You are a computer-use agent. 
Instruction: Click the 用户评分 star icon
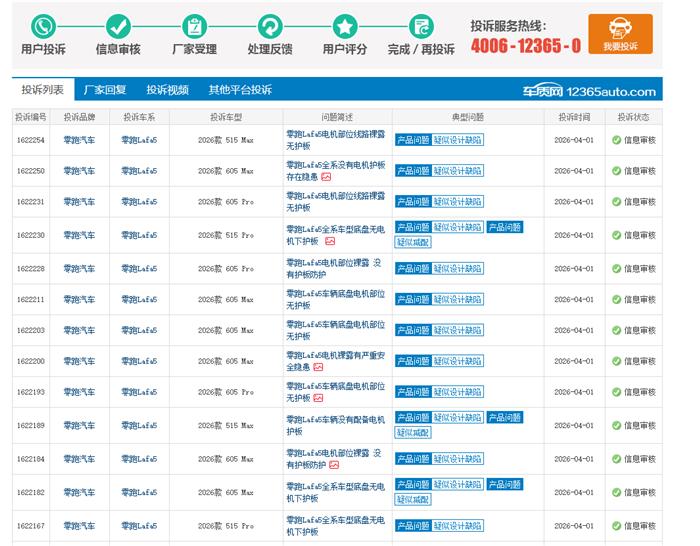click(x=345, y=26)
